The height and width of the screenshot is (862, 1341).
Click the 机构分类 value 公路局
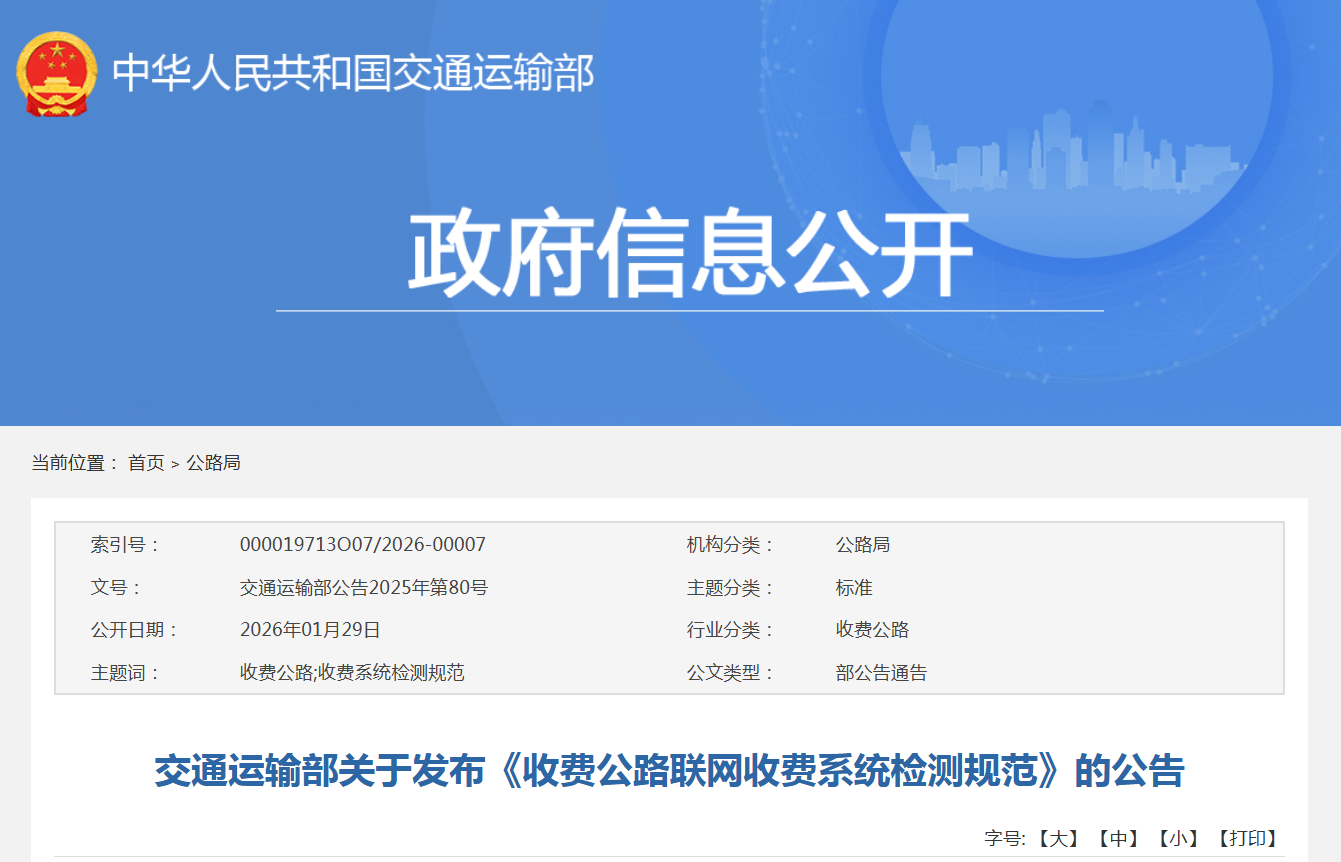pos(862,545)
